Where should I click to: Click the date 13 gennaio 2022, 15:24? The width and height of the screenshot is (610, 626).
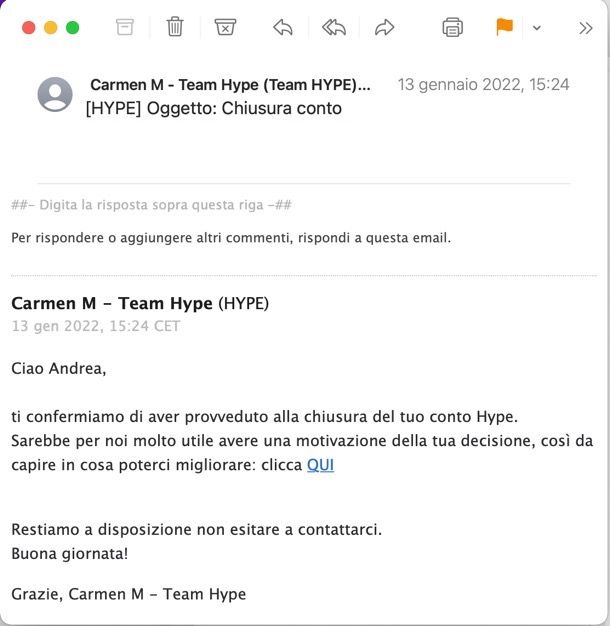pyautogui.click(x=483, y=85)
